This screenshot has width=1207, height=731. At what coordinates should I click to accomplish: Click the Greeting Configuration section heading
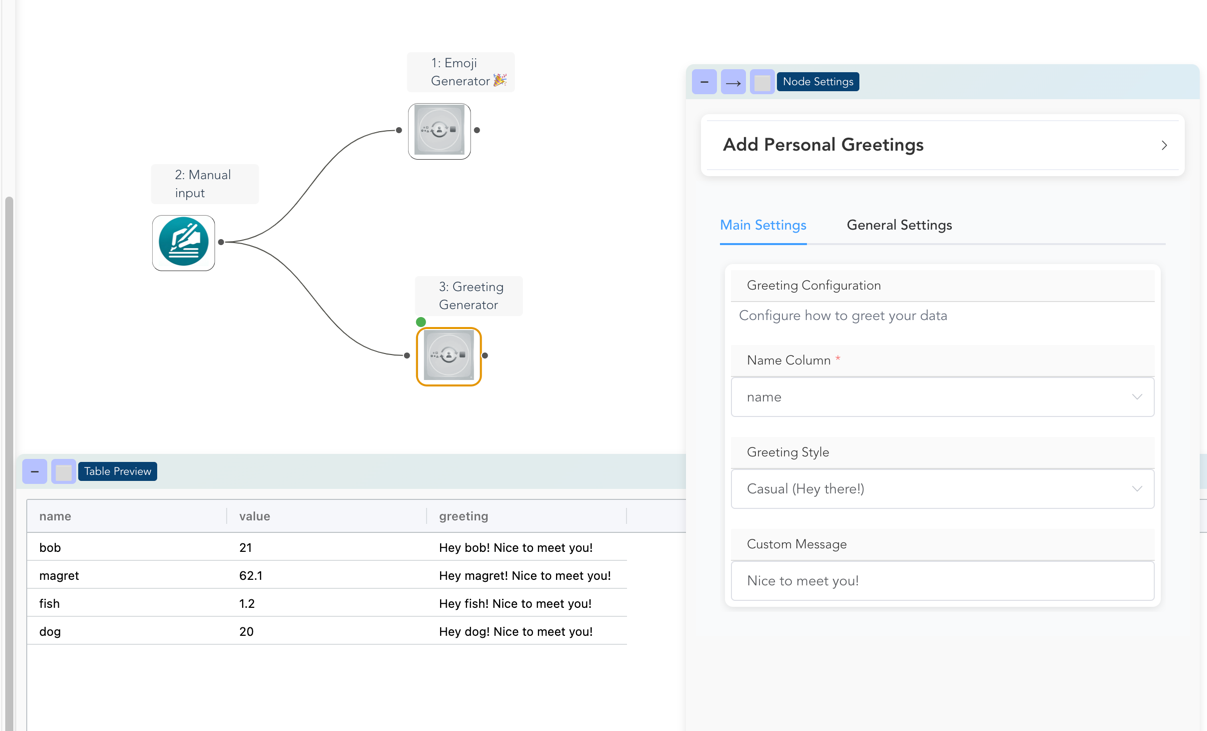(x=814, y=285)
